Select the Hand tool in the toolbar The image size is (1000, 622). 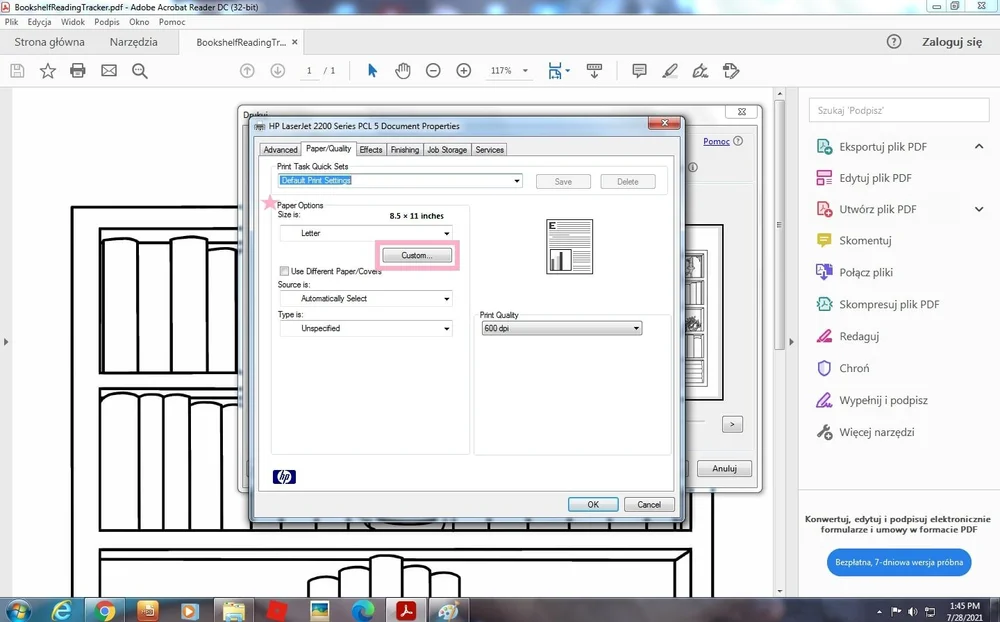click(x=402, y=71)
